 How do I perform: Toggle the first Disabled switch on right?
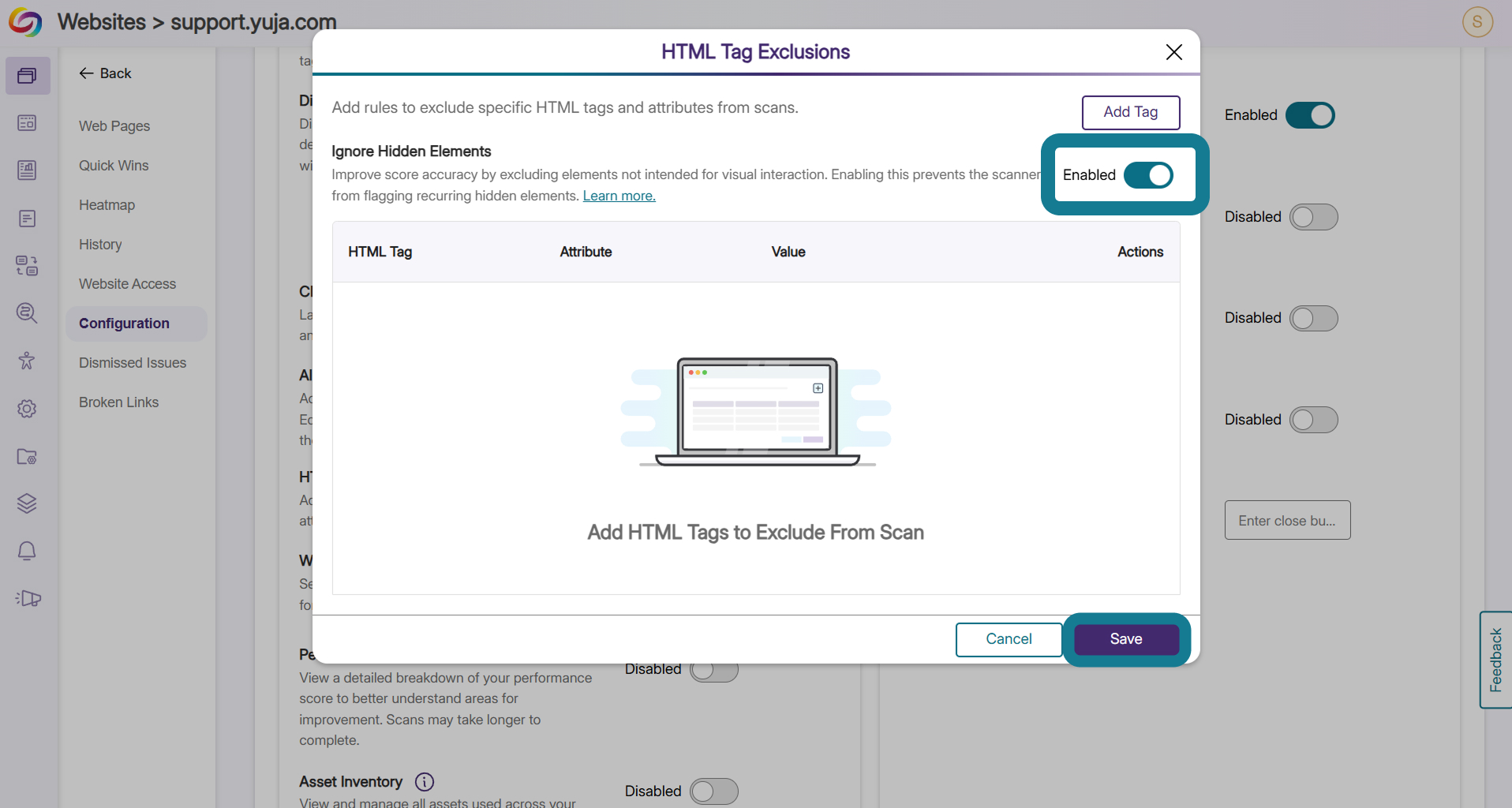pos(1313,217)
